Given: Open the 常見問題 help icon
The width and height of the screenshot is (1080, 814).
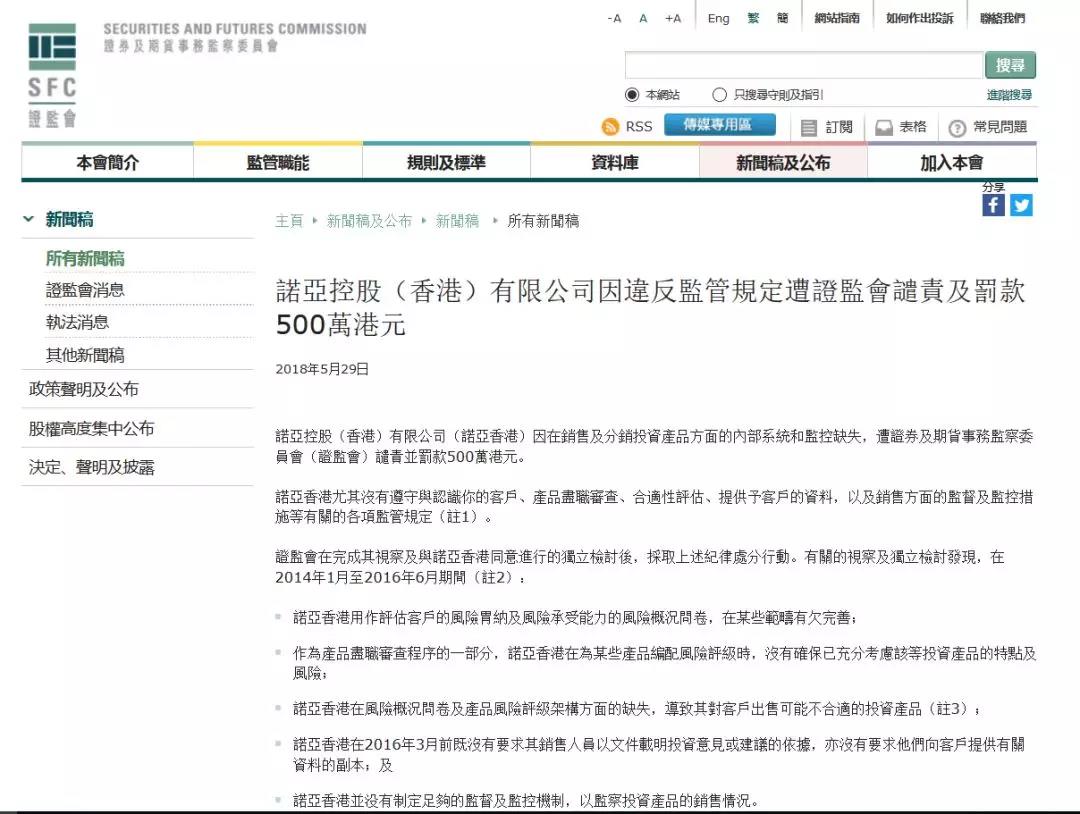Looking at the screenshot, I should (x=957, y=127).
